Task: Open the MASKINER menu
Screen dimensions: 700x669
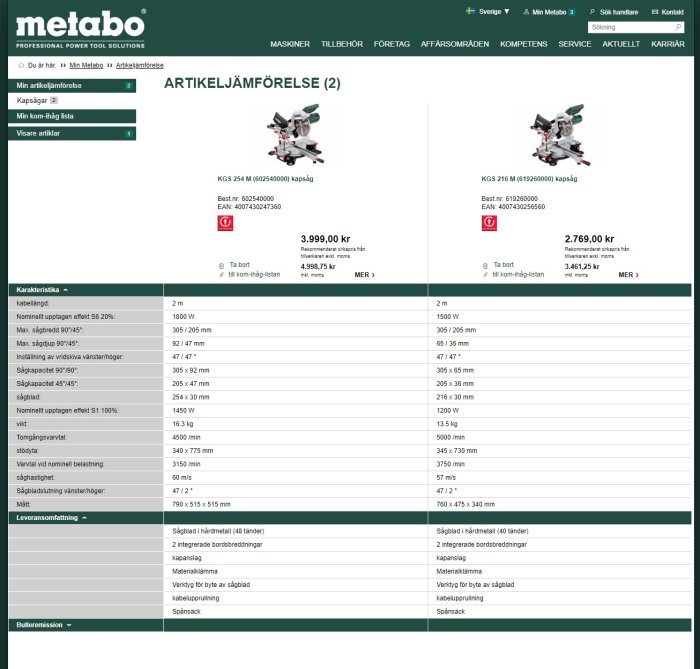Action: 290,44
